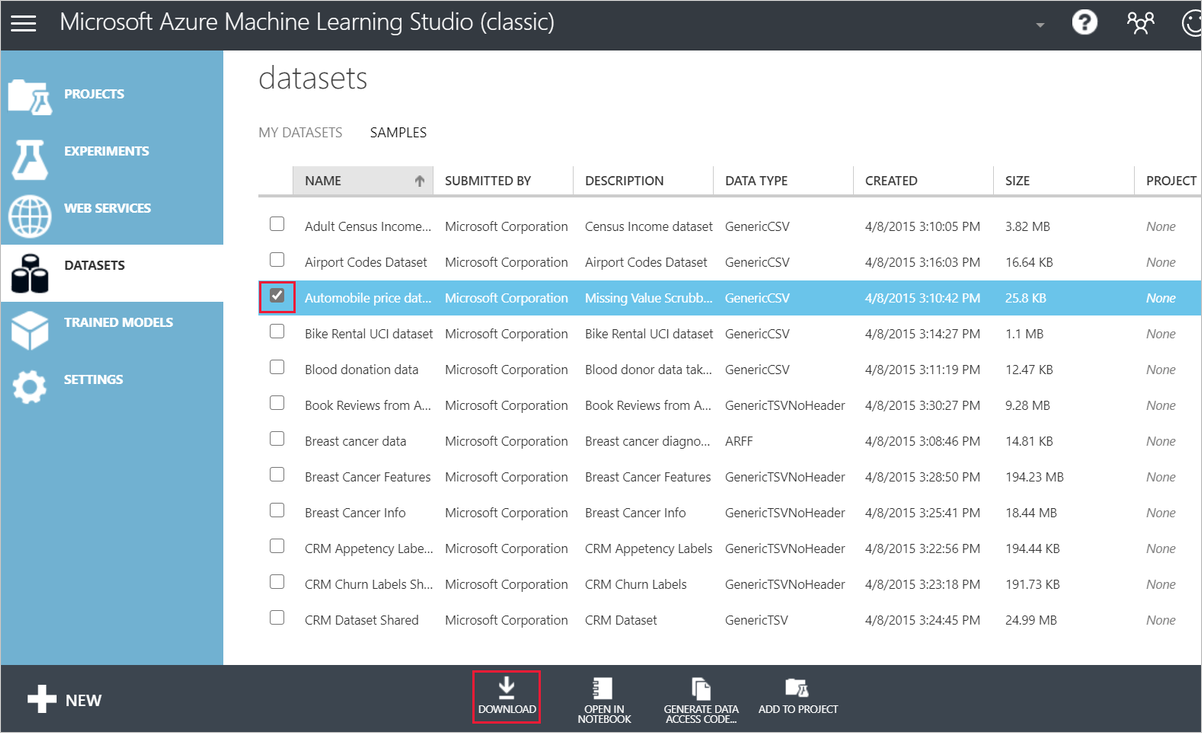Select CRM Churn Labels Shared row name

click(x=368, y=584)
